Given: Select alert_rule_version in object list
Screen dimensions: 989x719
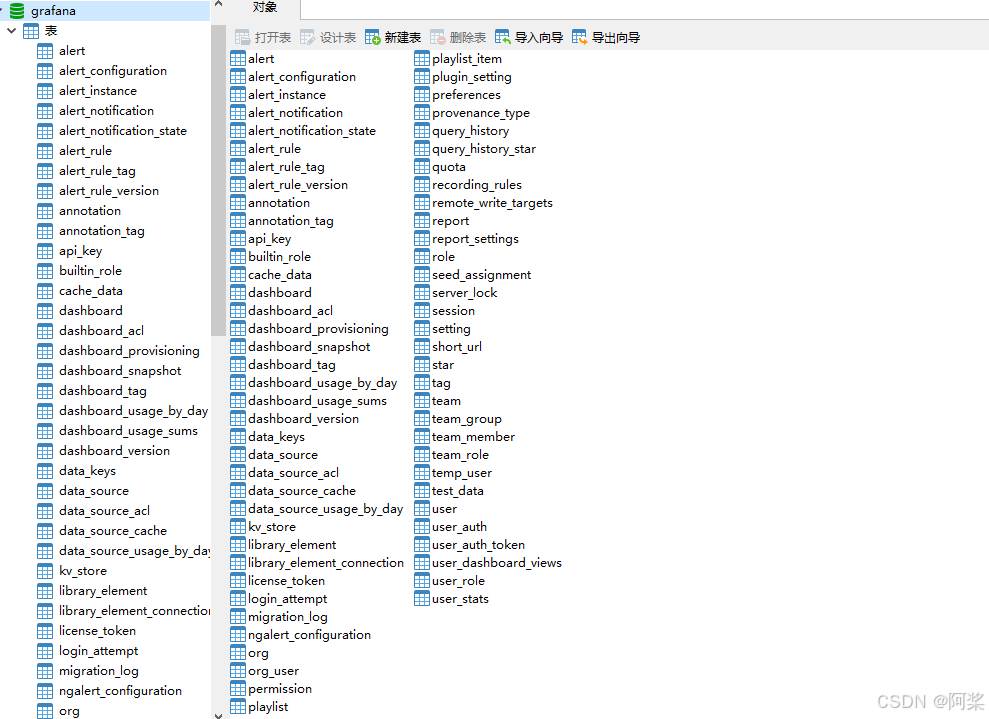Looking at the screenshot, I should pyautogui.click(x=298, y=185).
